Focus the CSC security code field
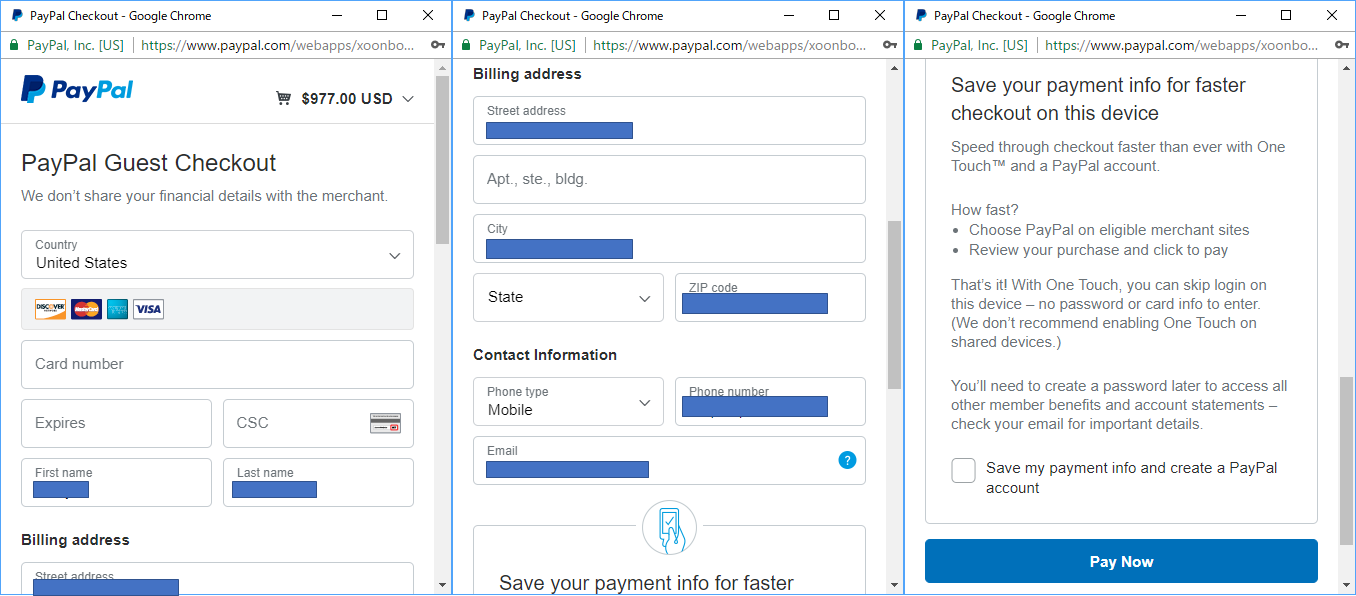Image resolution: width=1356 pixels, height=596 pixels. (318, 423)
